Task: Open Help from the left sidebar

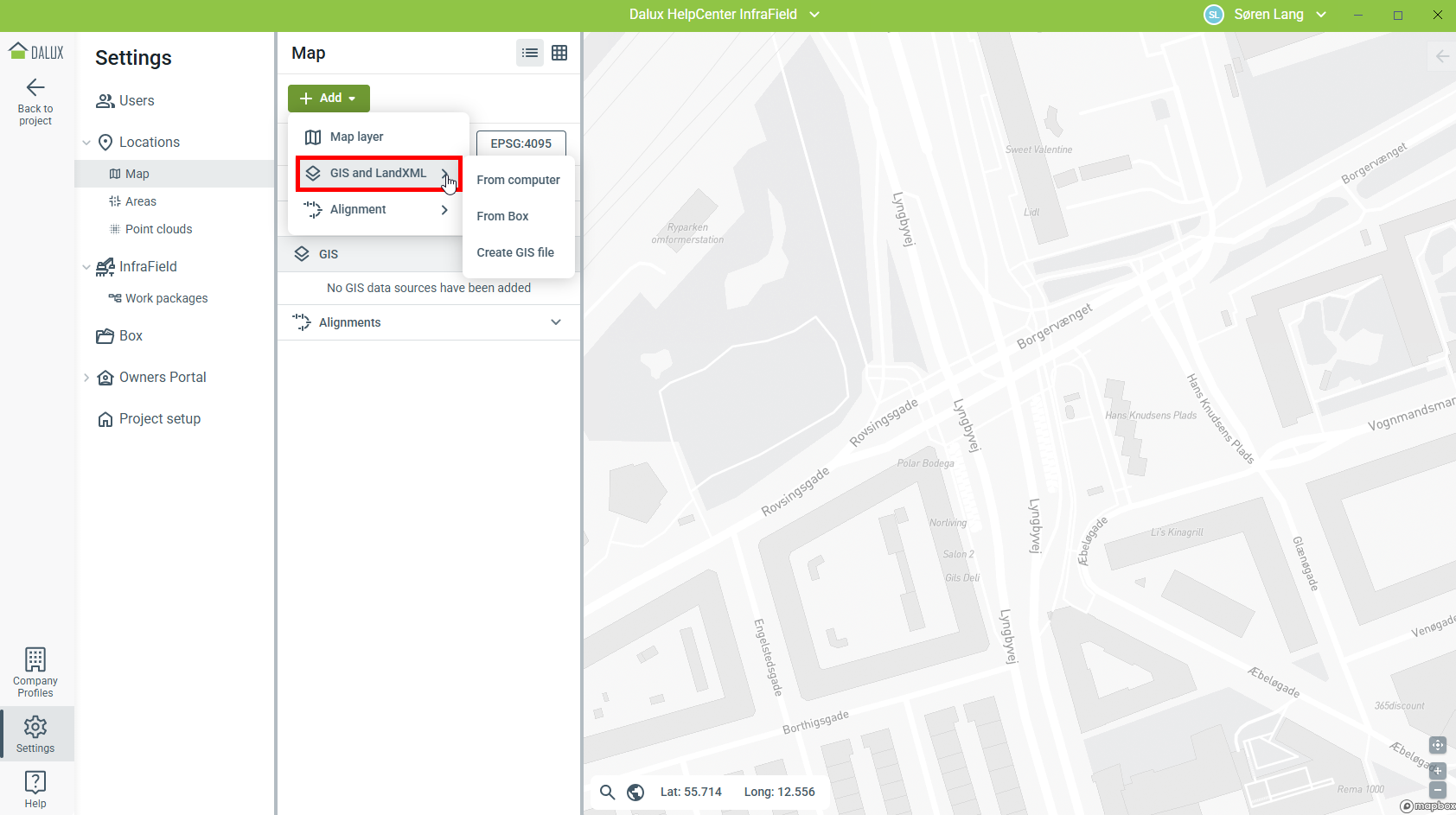Action: pos(35,788)
